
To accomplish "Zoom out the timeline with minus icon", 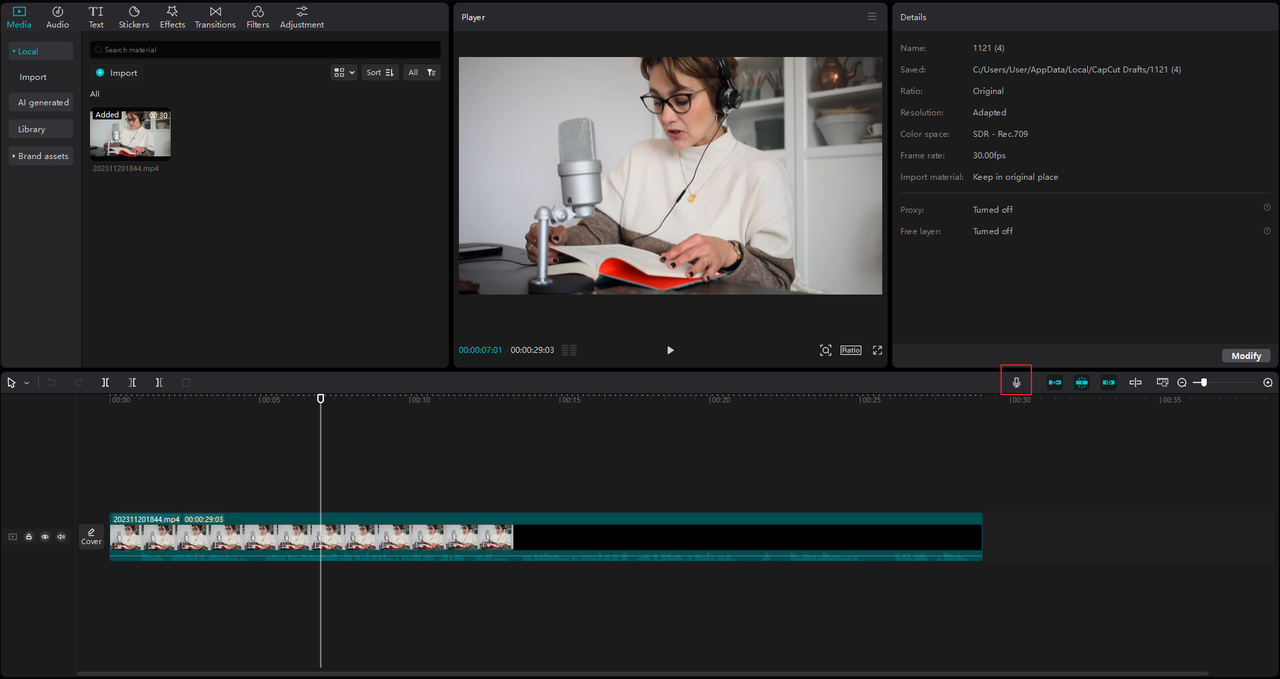I will (x=1182, y=383).
